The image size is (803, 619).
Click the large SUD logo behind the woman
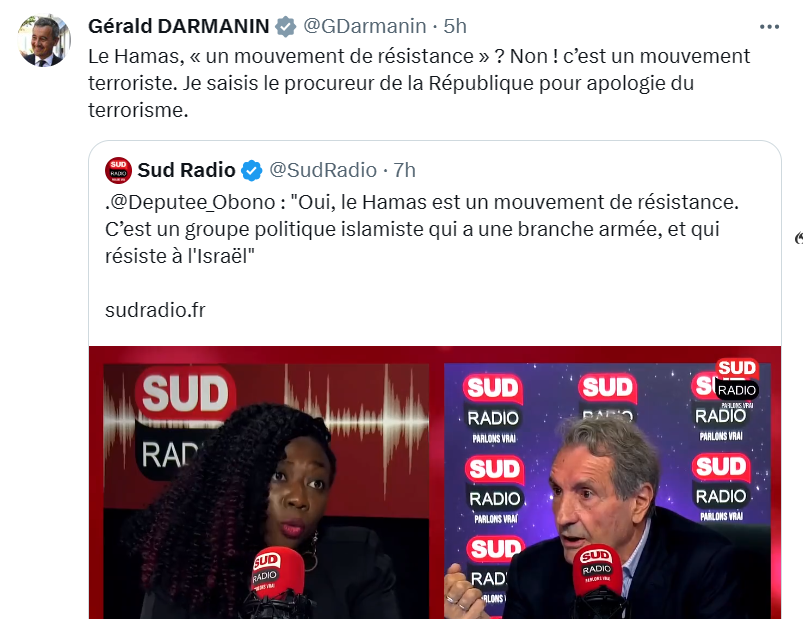(184, 393)
